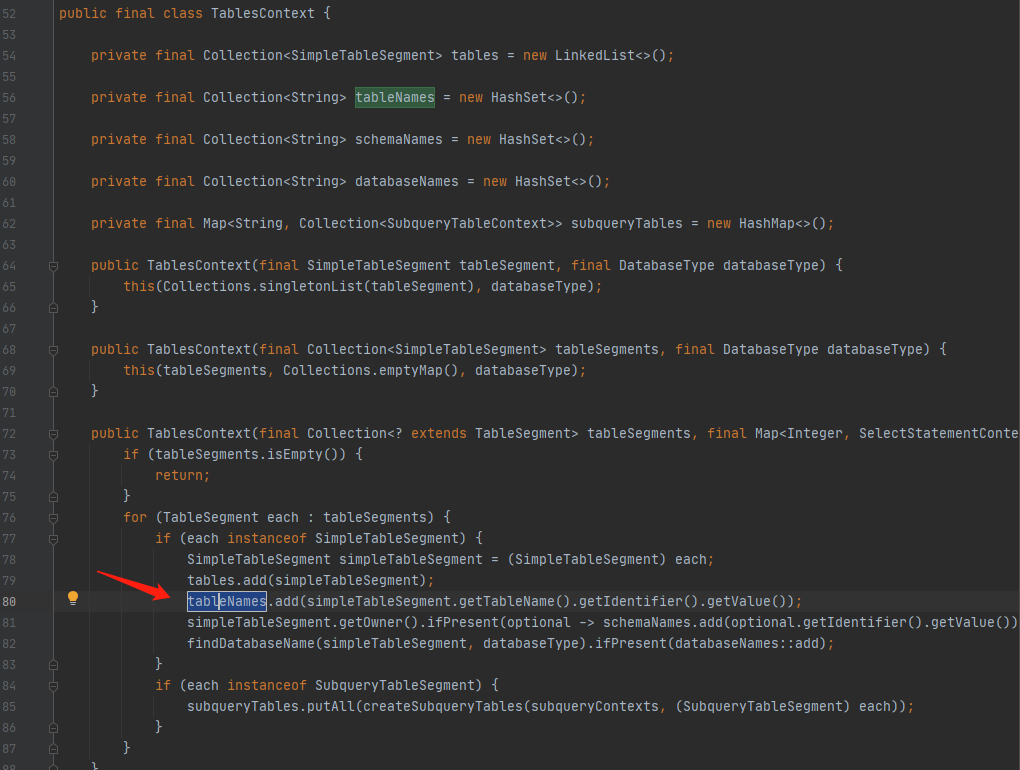
Task: Click the subqueryTables field name on line 62
Action: pos(627,224)
